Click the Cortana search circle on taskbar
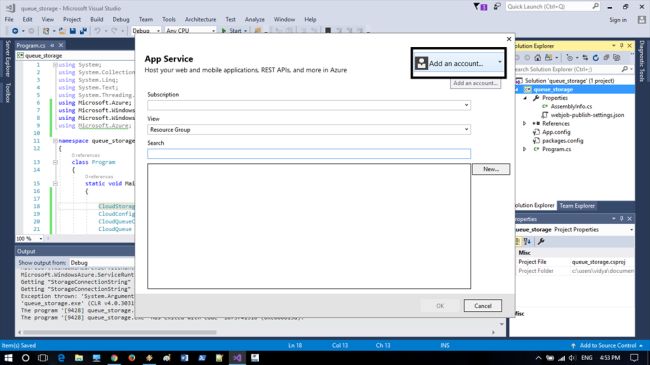This screenshot has height=365, width=650. pyautogui.click(x=26, y=358)
